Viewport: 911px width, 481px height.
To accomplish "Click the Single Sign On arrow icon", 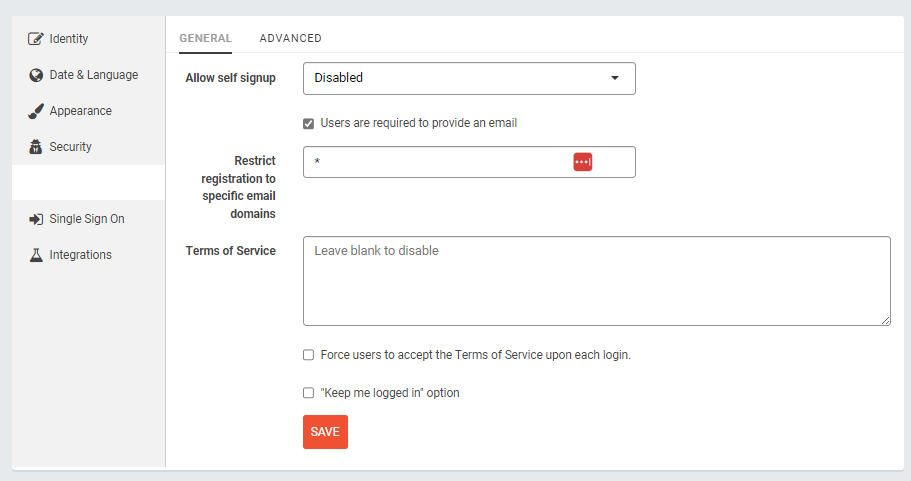I will tap(36, 219).
